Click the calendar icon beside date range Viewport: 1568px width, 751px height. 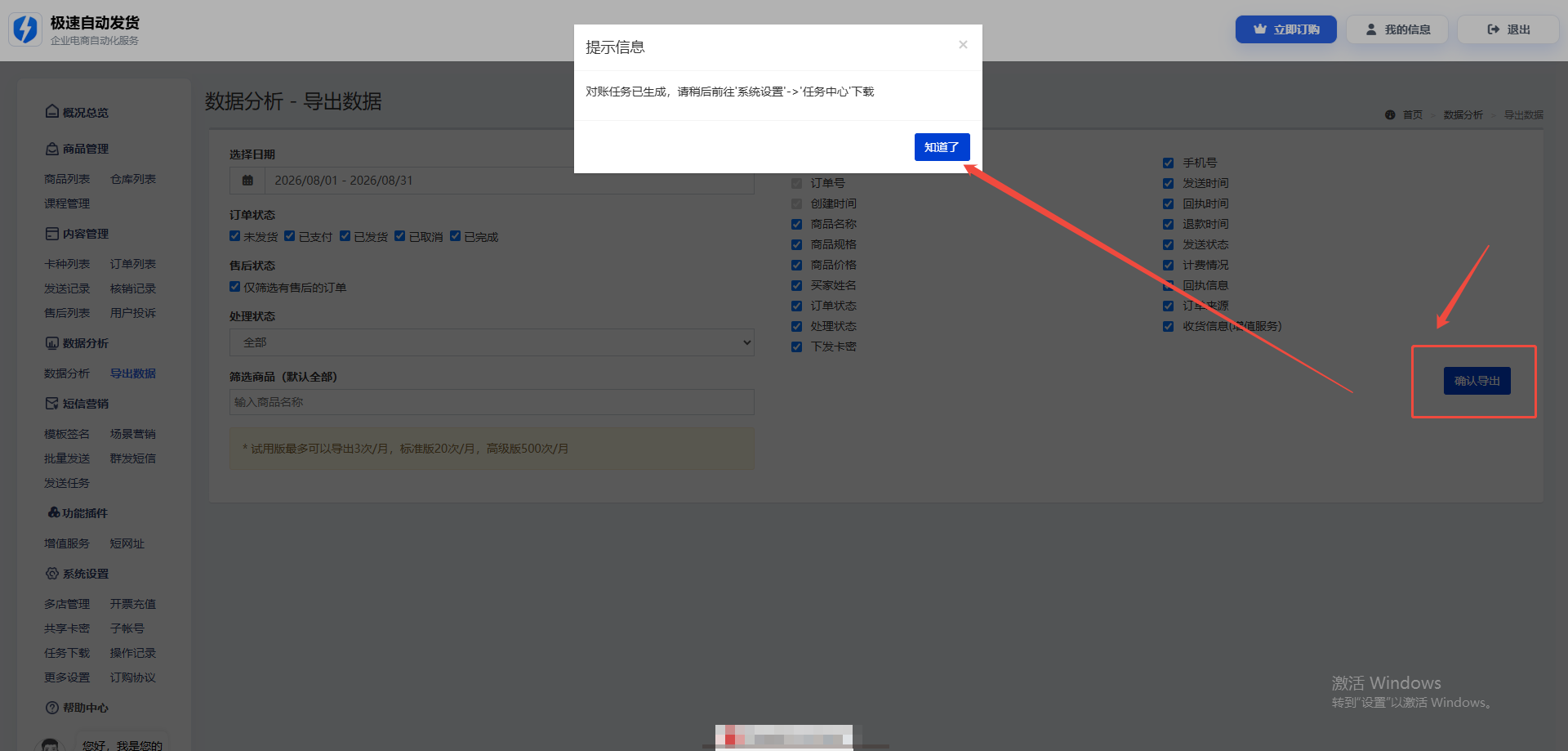[x=247, y=181]
